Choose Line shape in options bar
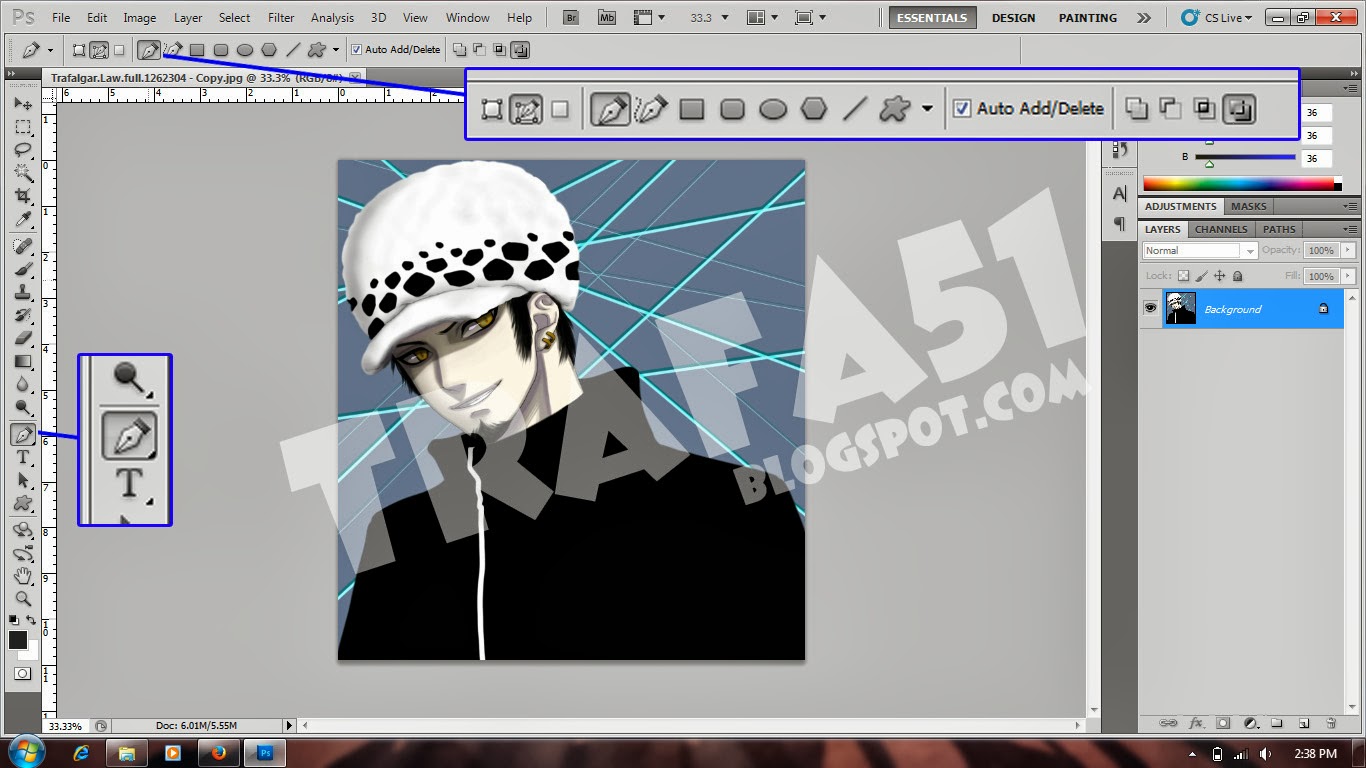 (293, 50)
